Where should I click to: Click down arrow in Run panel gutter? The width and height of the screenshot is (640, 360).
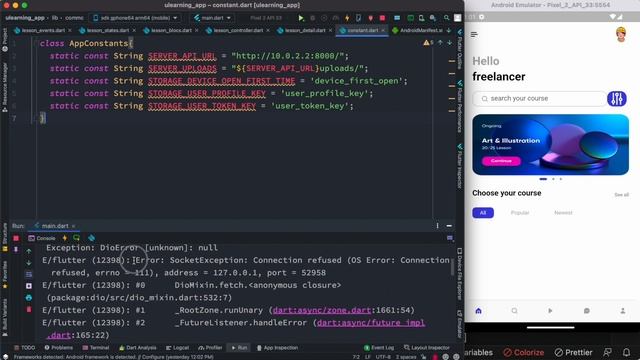pyautogui.click(x=29, y=262)
